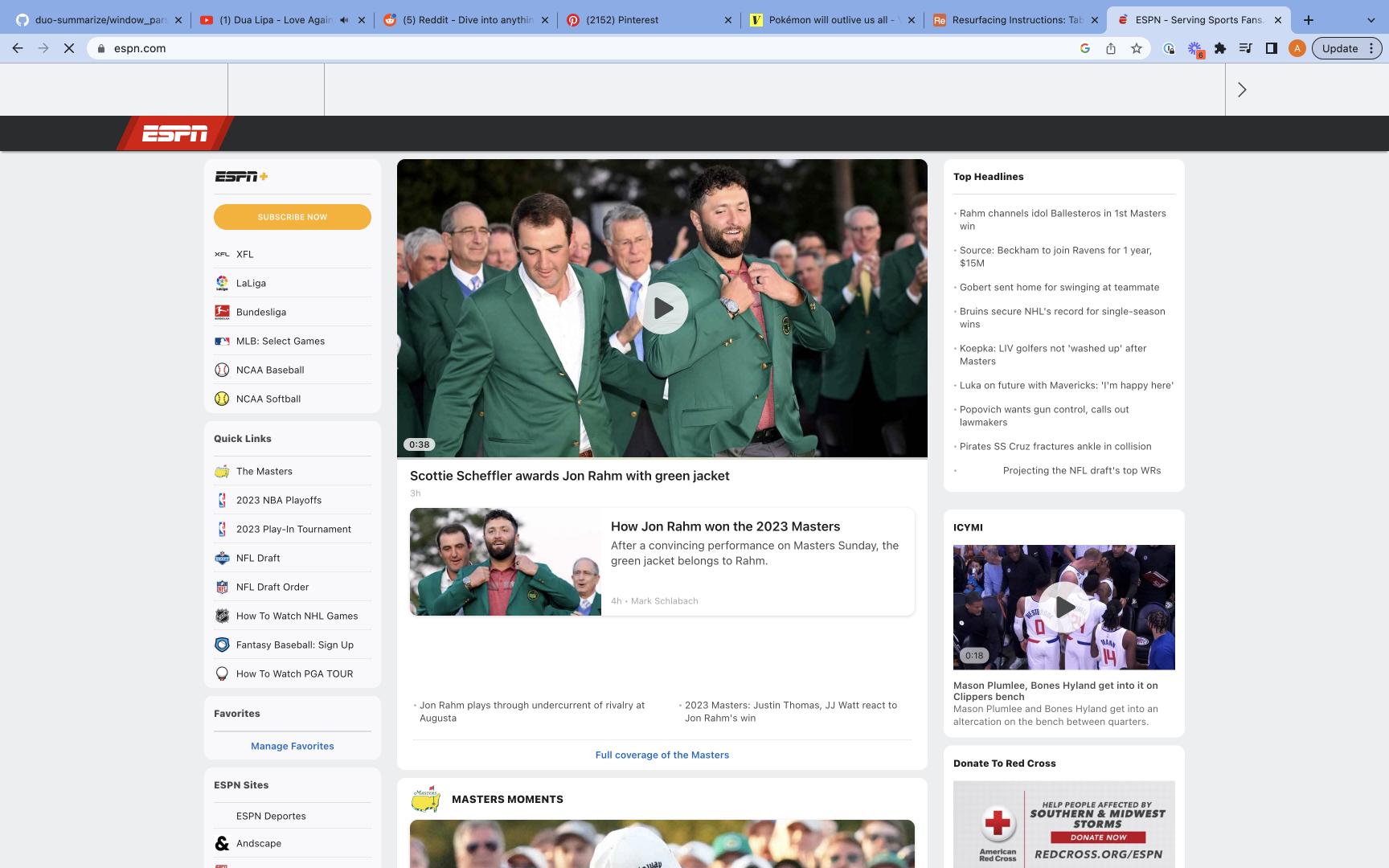Open Popovich wants gun control headline
The image size is (1389, 868).
(1044, 416)
